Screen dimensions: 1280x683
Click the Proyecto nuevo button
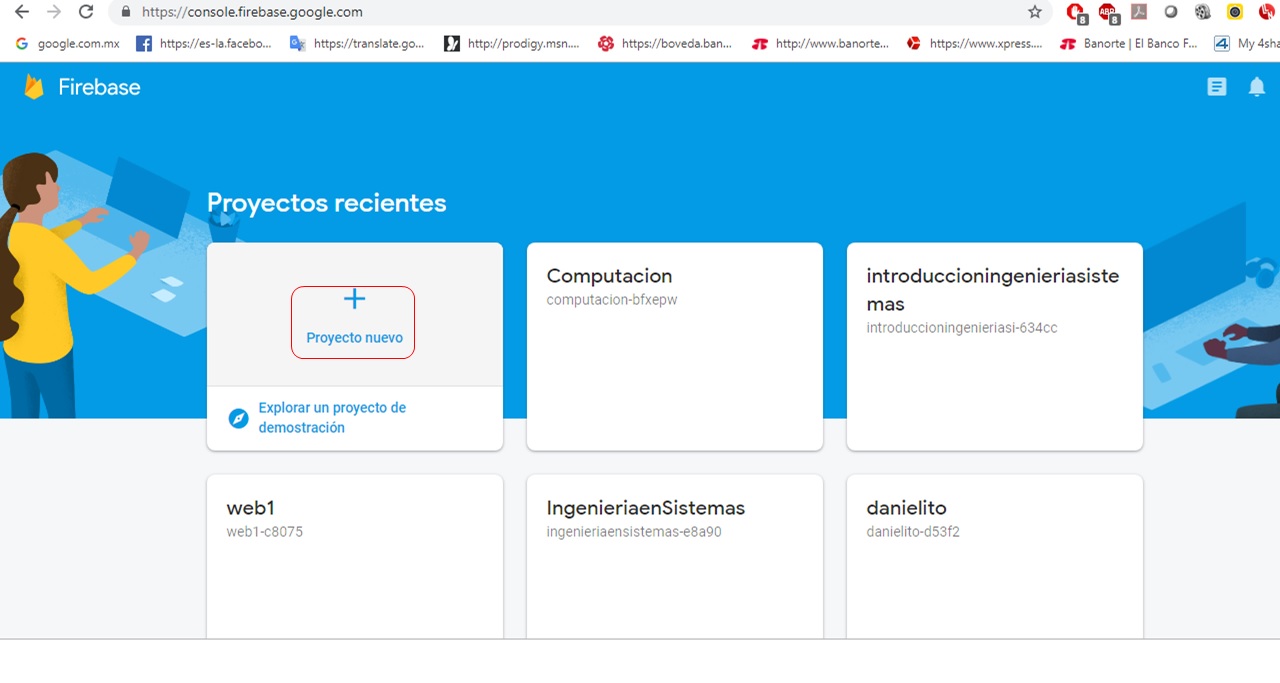(x=354, y=337)
